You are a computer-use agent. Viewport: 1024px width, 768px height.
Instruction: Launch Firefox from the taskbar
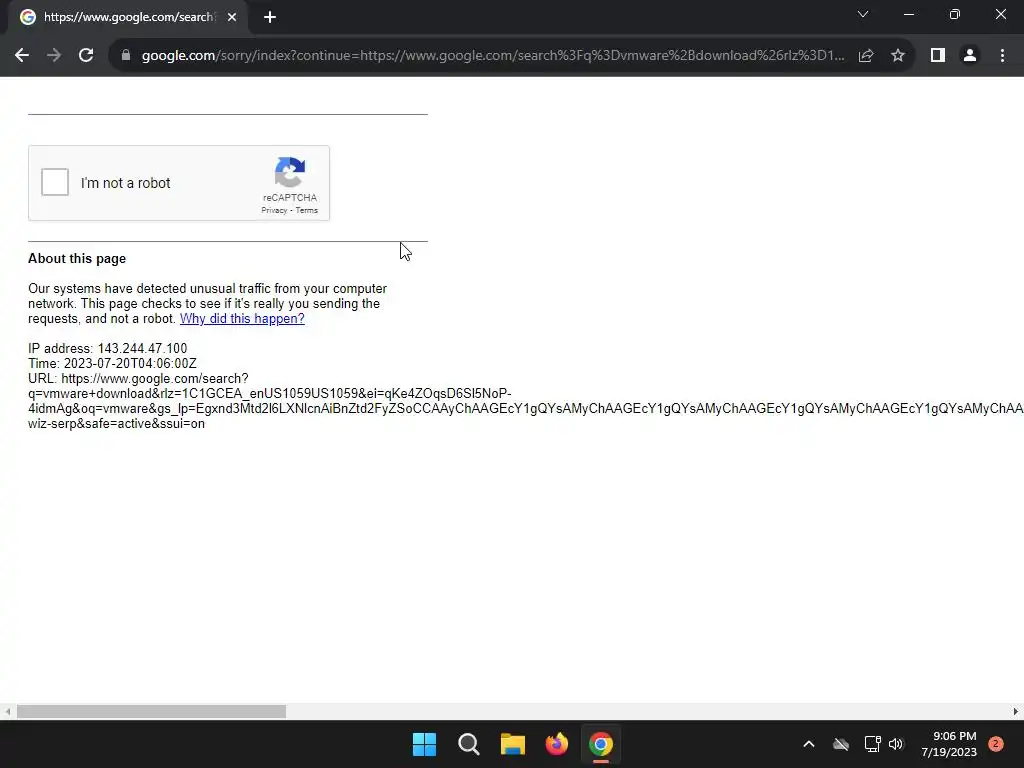point(557,744)
